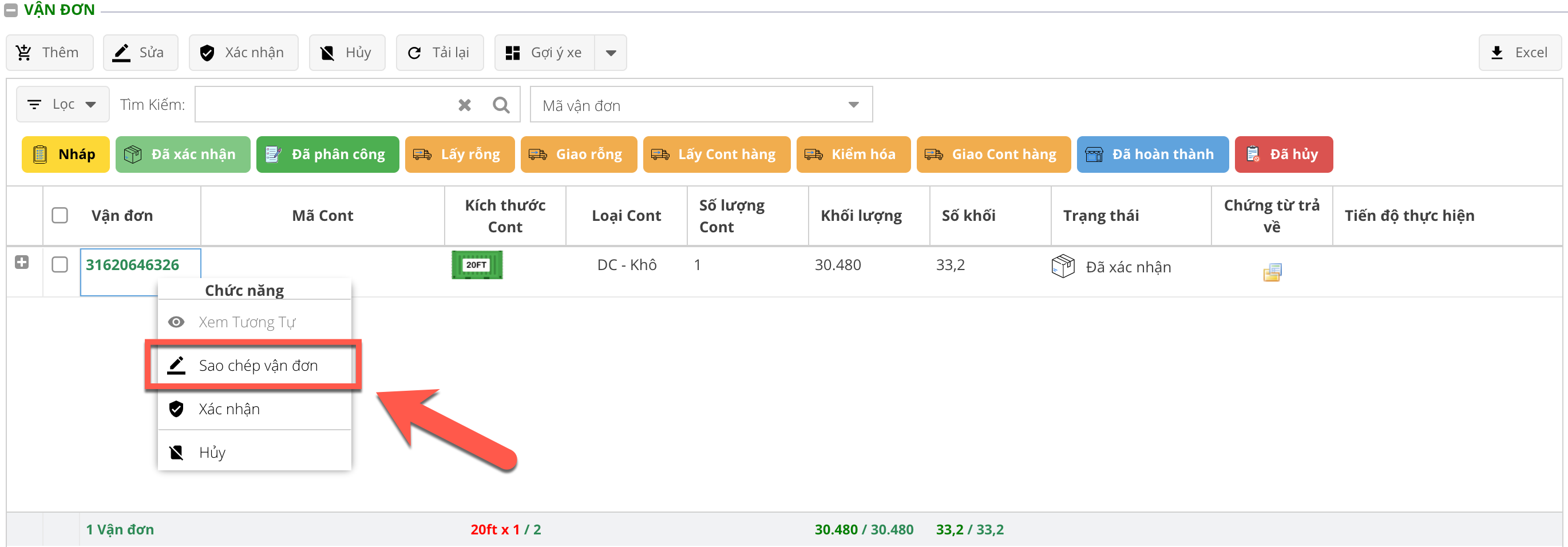Image resolution: width=1568 pixels, height=547 pixels.
Task: Open the returned documents icon in row
Action: [1272, 271]
